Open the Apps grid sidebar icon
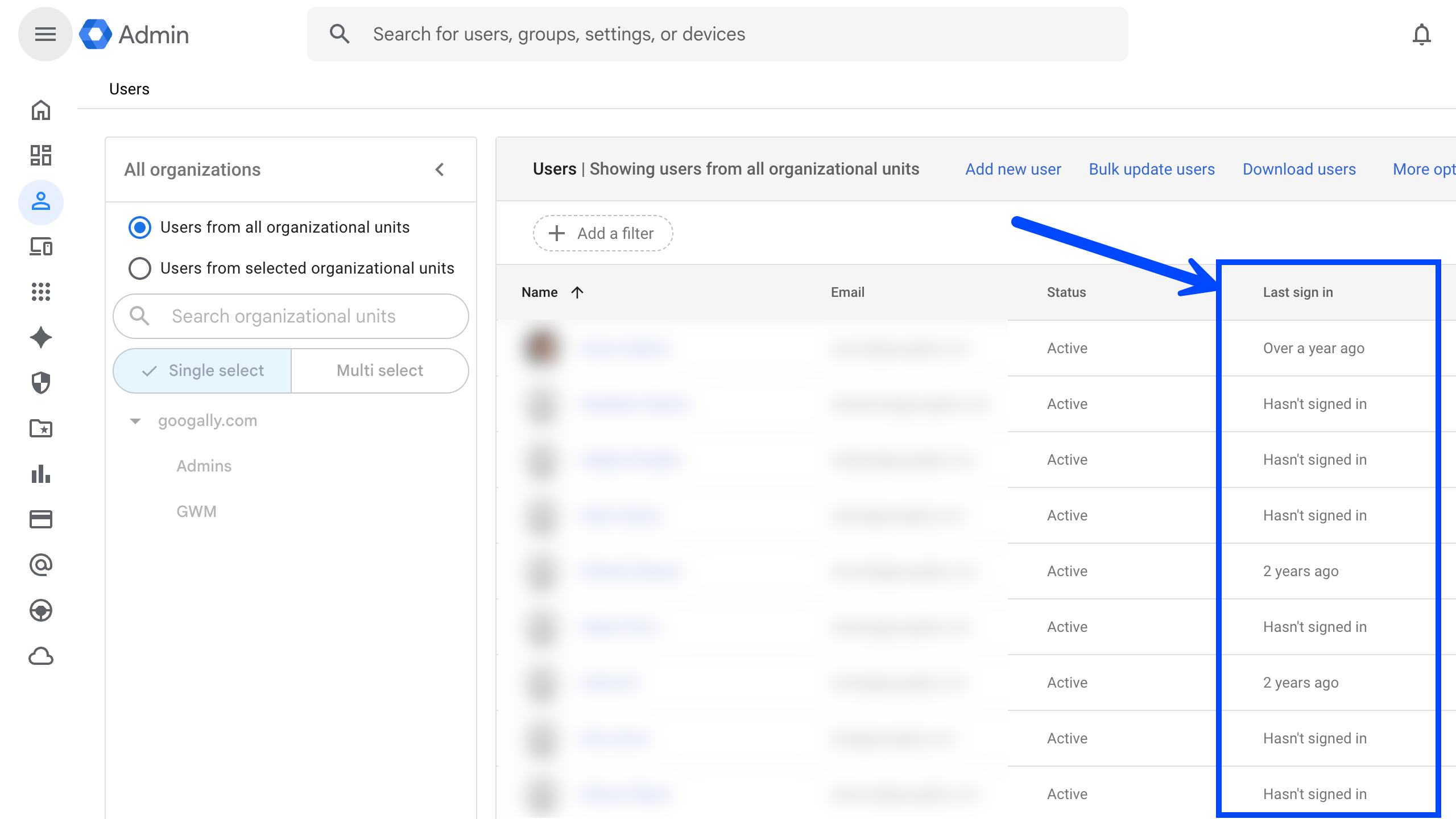Image resolution: width=1456 pixels, height=819 pixels. 41,292
